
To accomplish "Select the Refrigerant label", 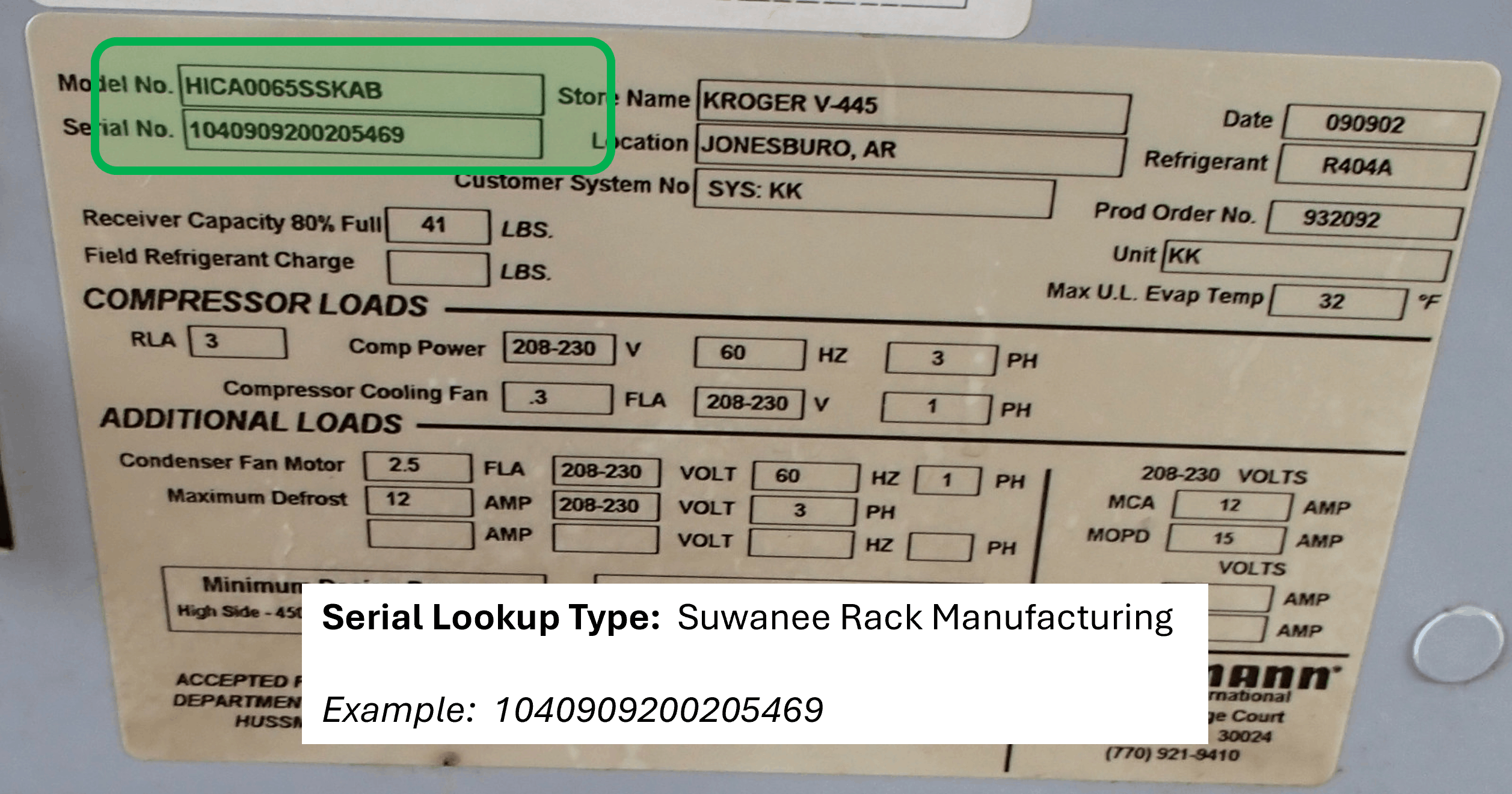I will [x=1206, y=160].
